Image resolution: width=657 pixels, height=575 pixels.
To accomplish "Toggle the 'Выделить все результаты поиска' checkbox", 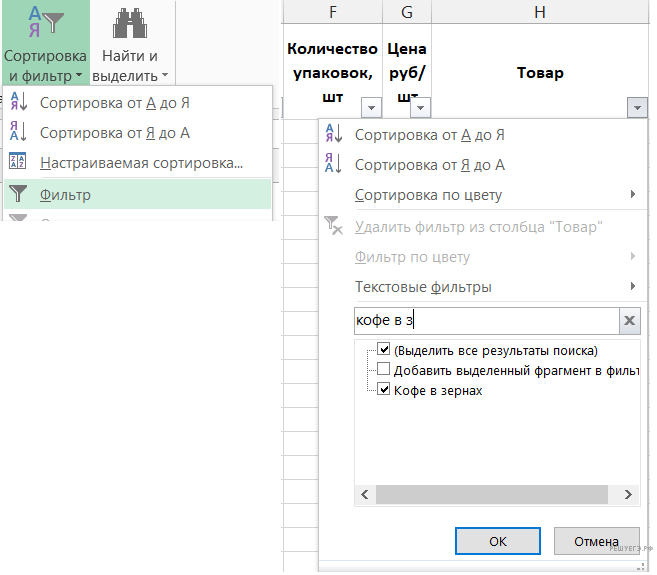I will click(x=384, y=350).
